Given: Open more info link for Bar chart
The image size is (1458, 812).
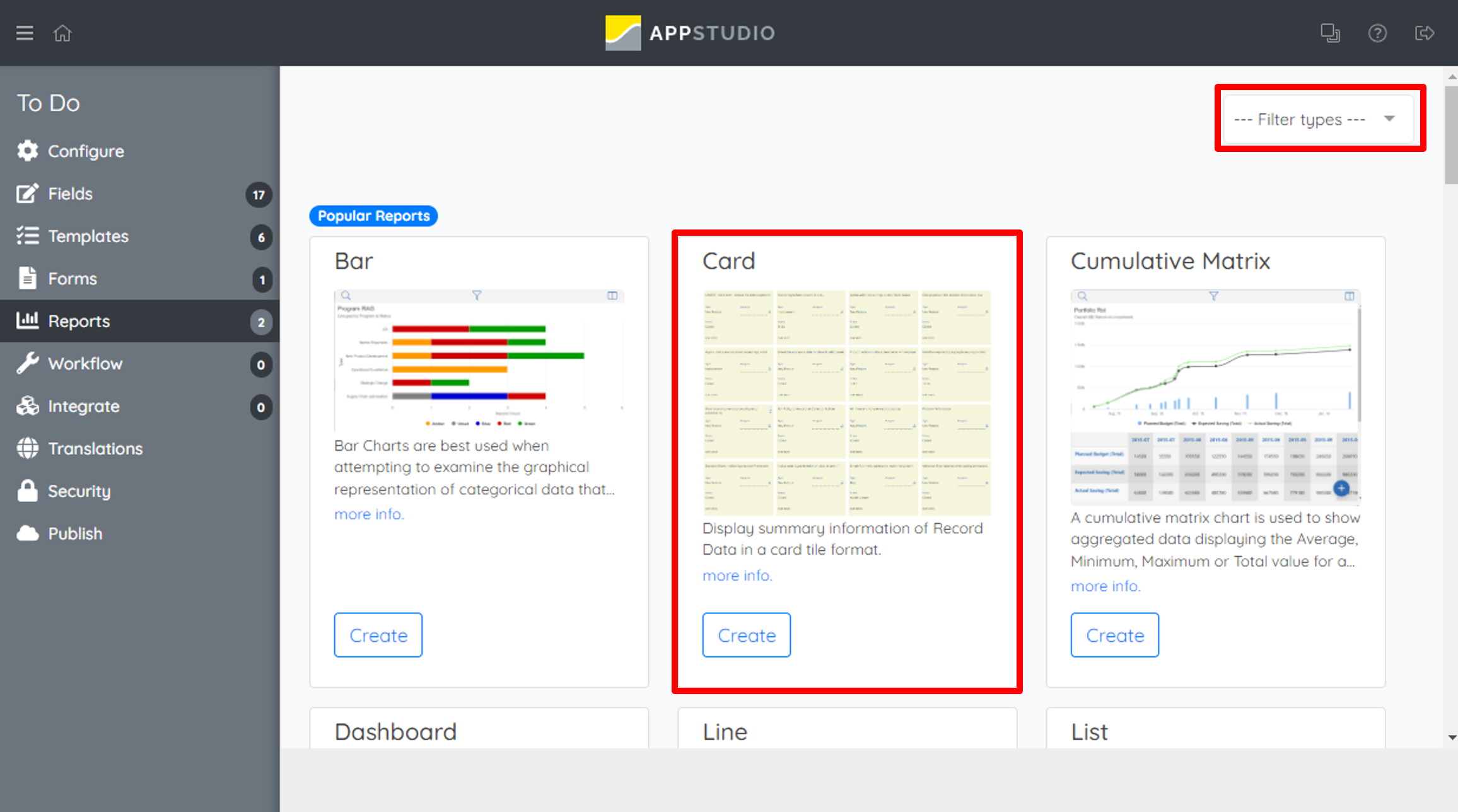Looking at the screenshot, I should tap(369, 514).
